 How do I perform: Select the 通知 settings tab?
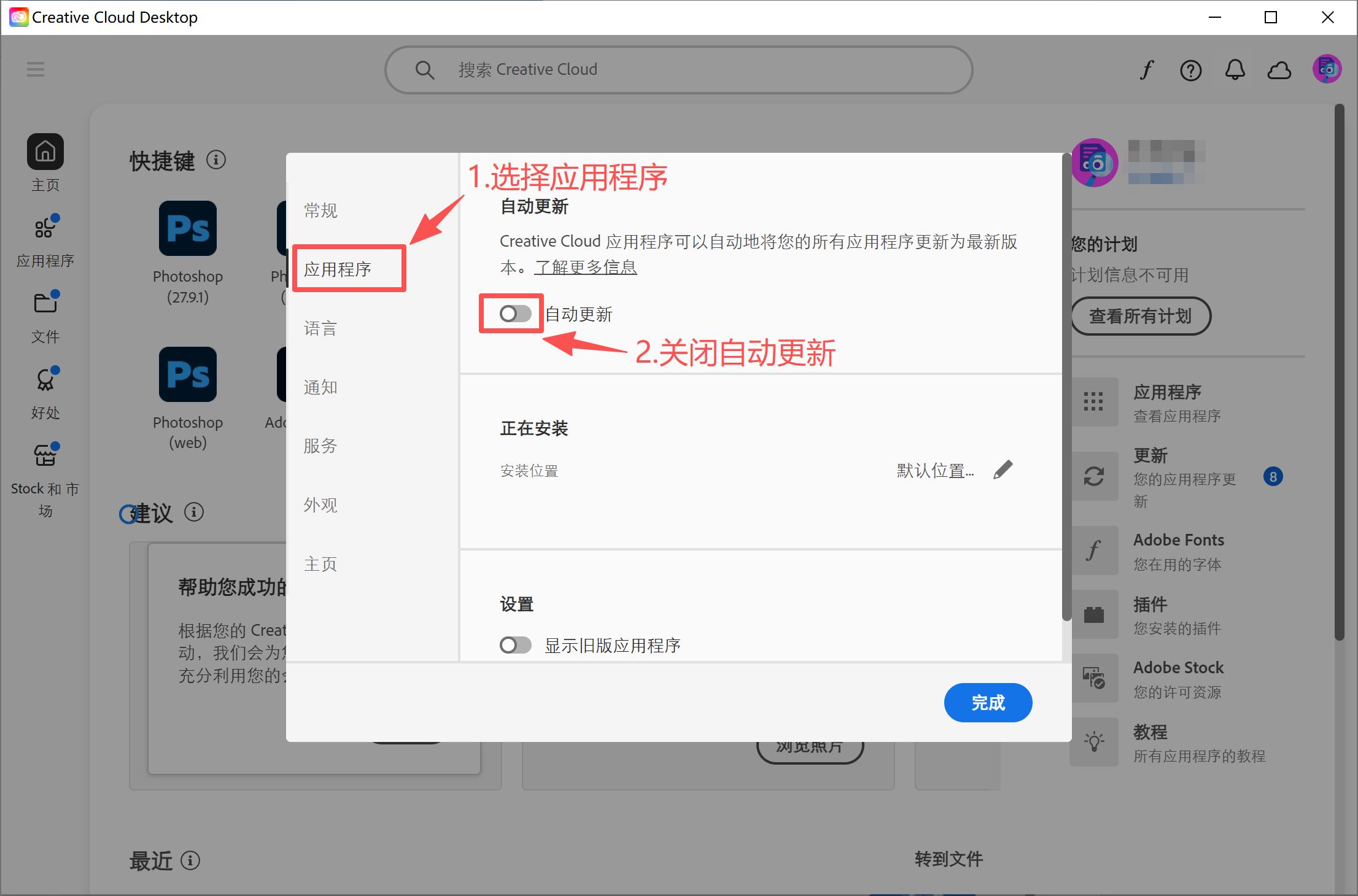[x=320, y=387]
